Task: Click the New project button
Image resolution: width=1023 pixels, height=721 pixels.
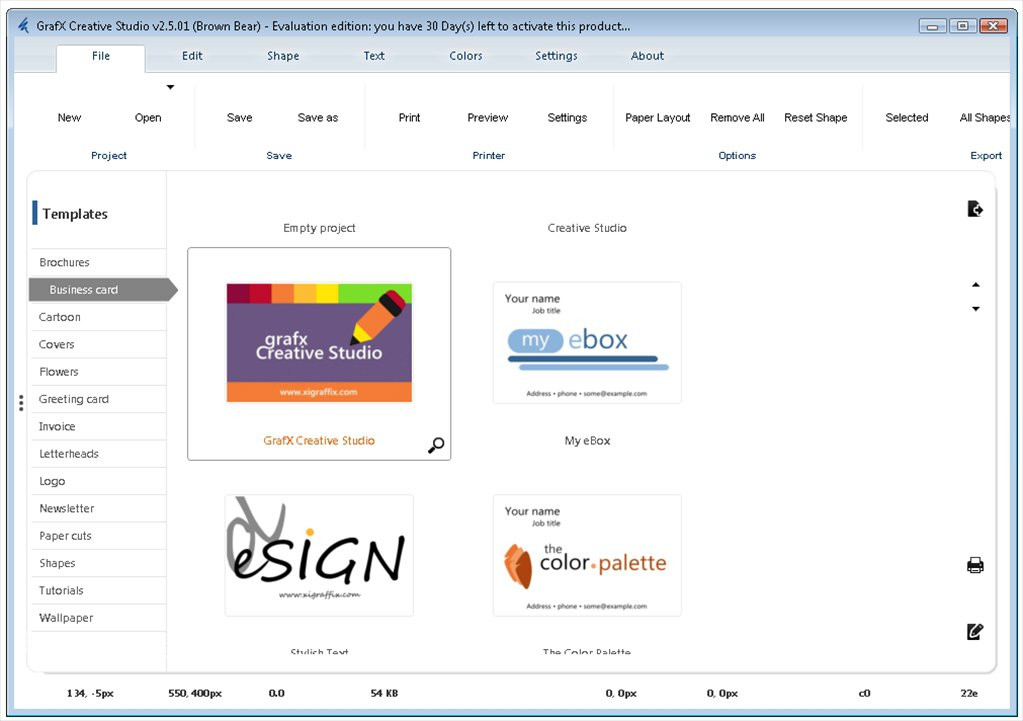Action: click(x=69, y=117)
